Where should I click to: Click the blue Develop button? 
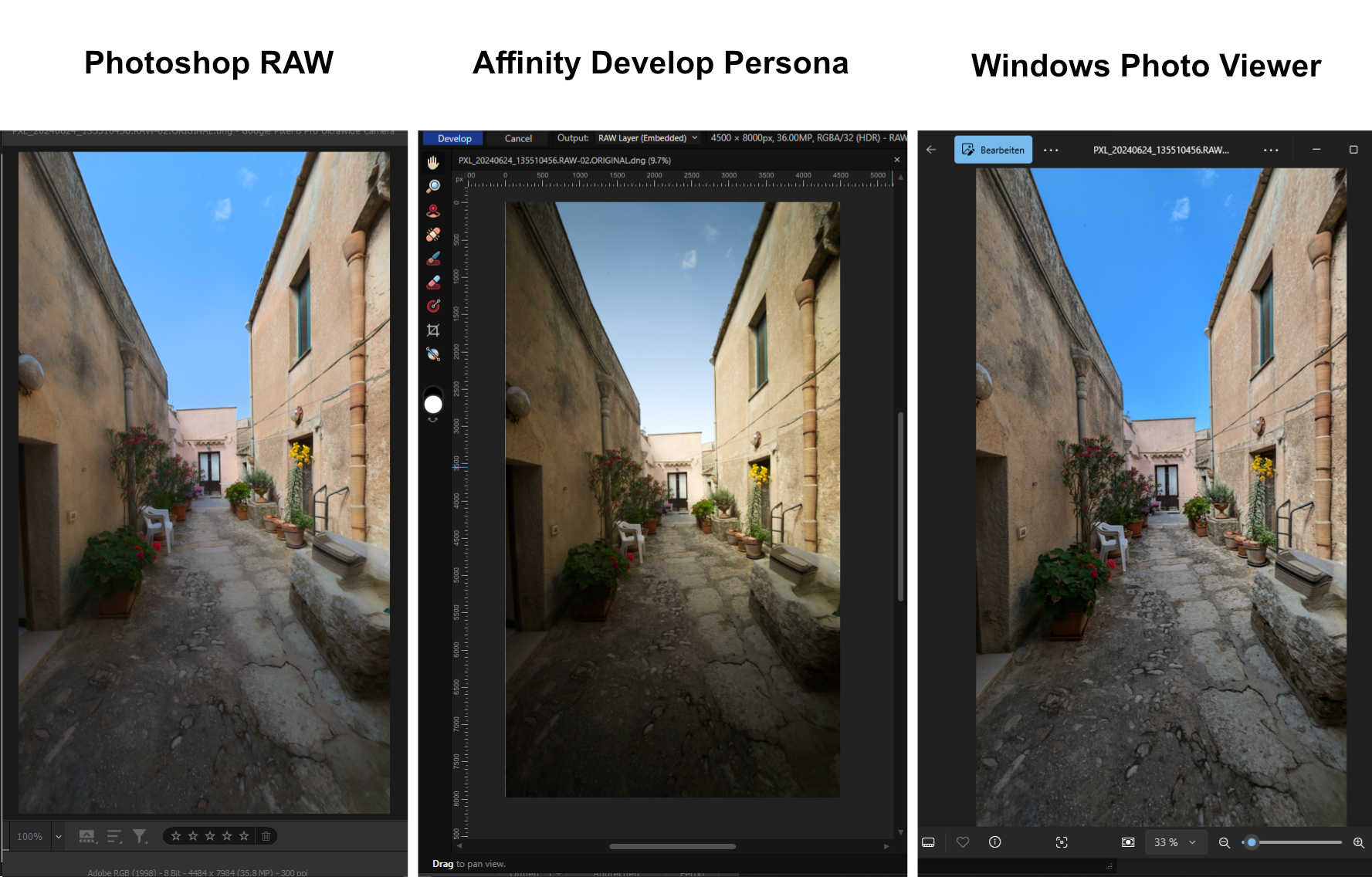point(454,138)
